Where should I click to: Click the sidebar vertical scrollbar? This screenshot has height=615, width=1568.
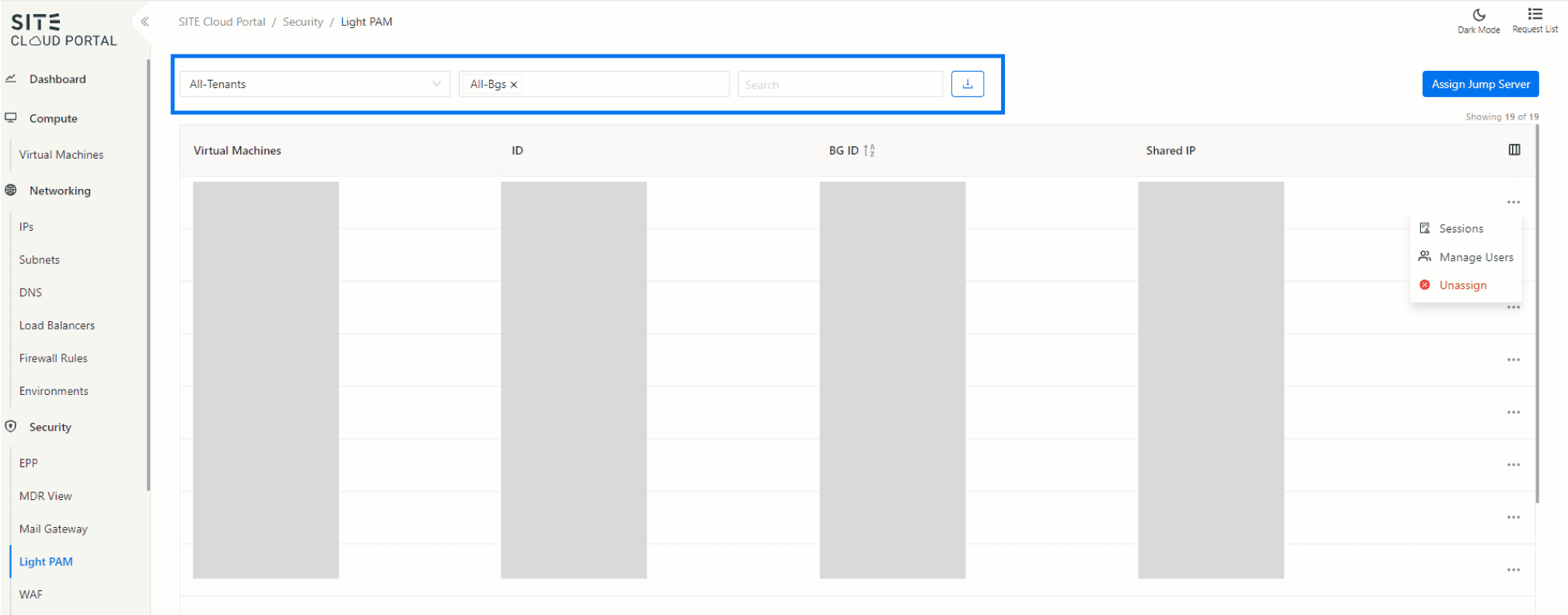148,272
